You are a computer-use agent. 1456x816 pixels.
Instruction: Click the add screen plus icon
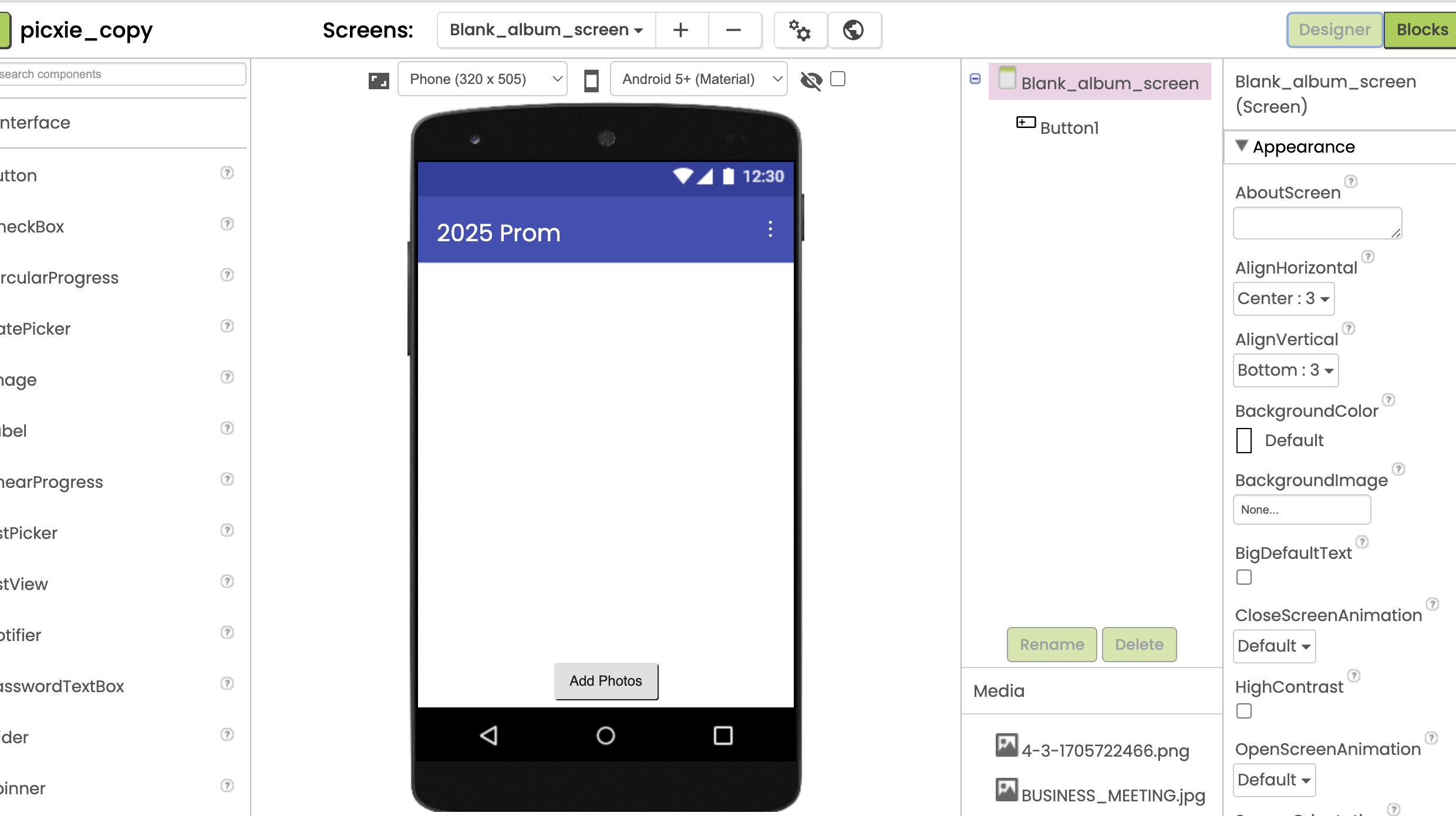point(680,30)
